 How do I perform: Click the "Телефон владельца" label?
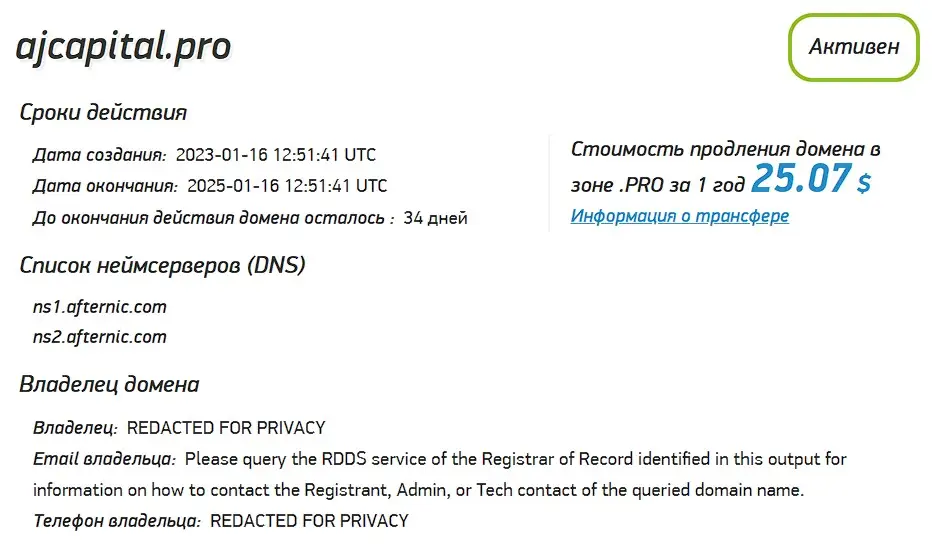point(117,521)
